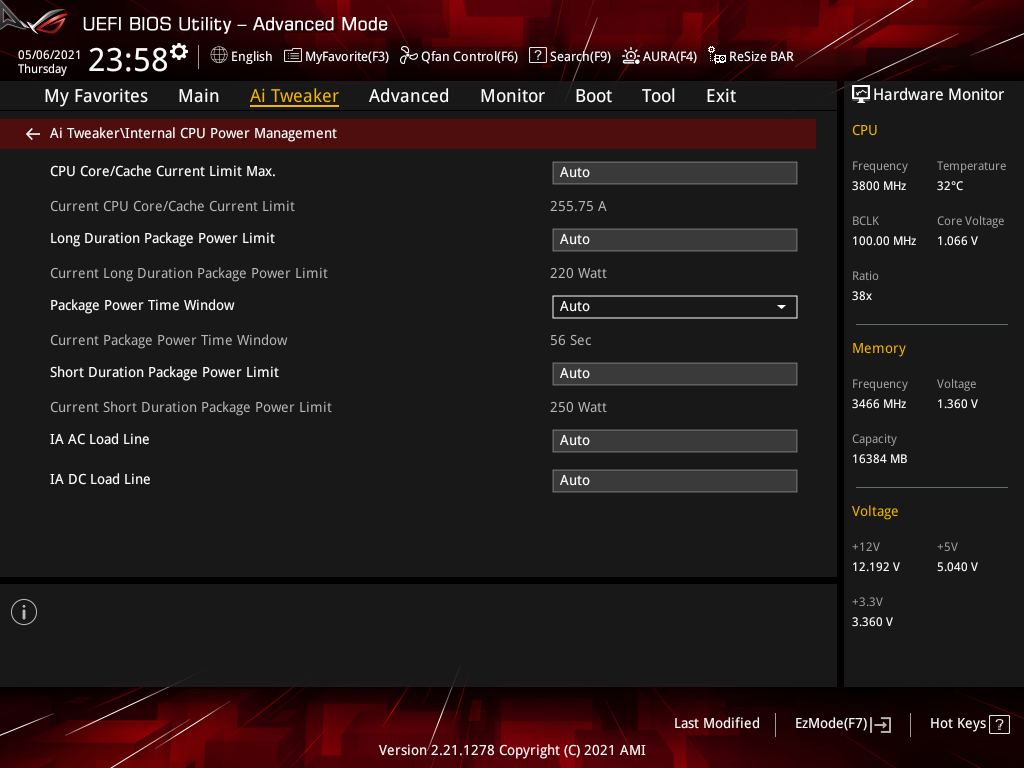Open the clock settings gear icon
Screen dimensions: 1024x768
(x=180, y=51)
